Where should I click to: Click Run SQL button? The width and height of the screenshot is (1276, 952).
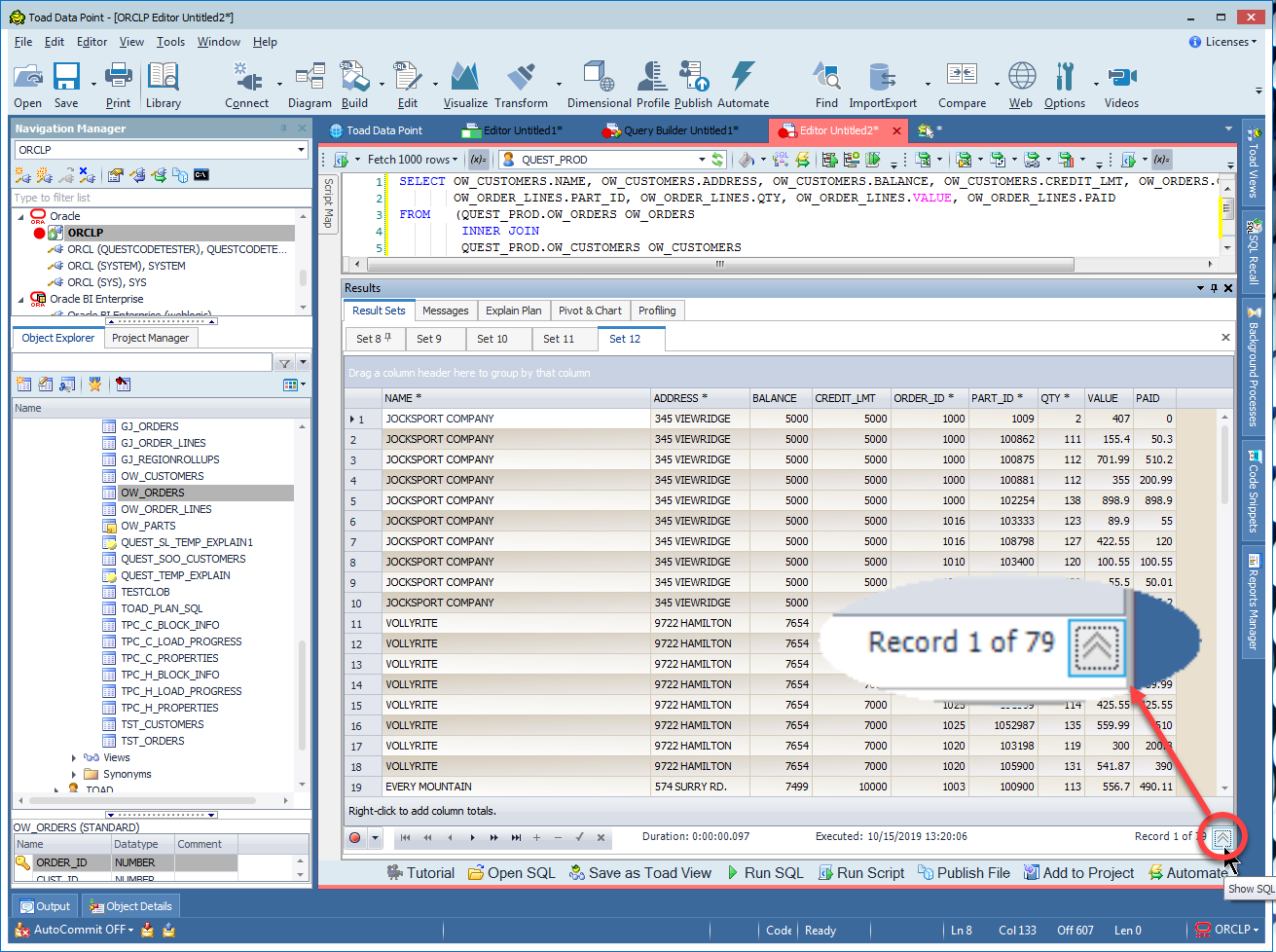pyautogui.click(x=766, y=873)
